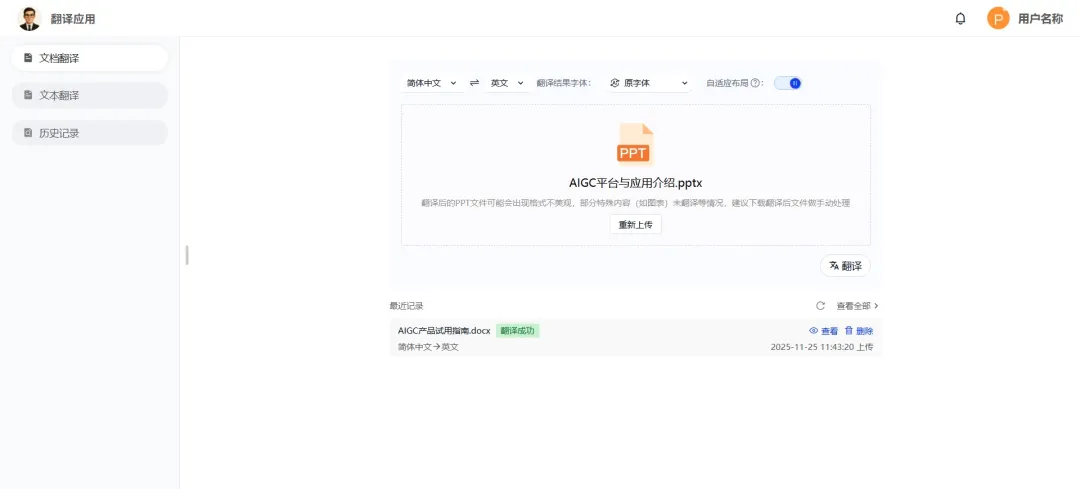Open the 原字体 font dropdown

tap(648, 83)
